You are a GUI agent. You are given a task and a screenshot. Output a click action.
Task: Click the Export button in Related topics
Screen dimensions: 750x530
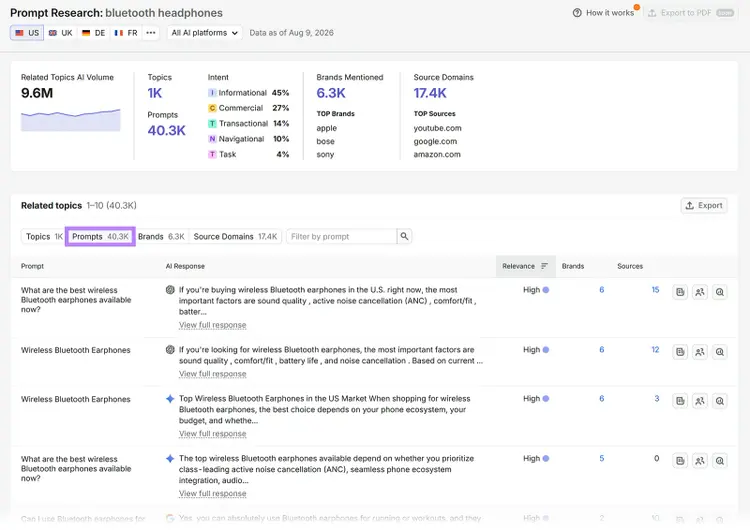click(x=704, y=206)
